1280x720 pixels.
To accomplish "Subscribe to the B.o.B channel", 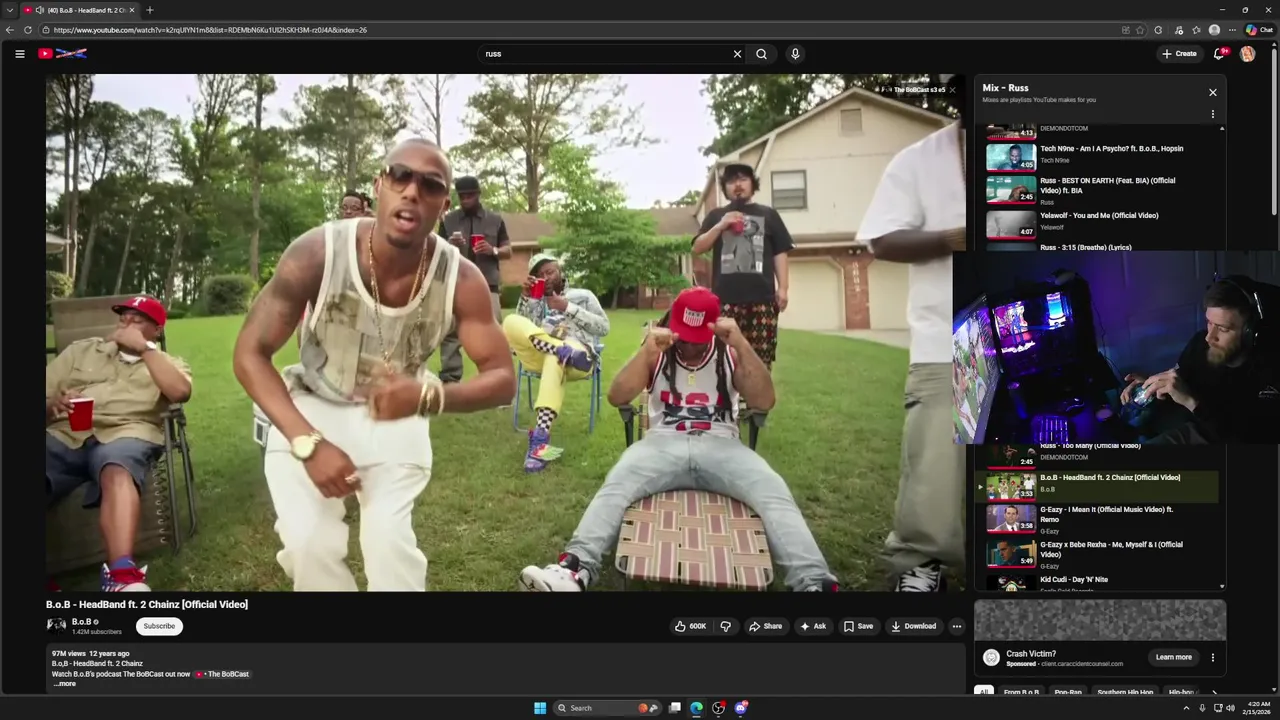I will coord(159,626).
